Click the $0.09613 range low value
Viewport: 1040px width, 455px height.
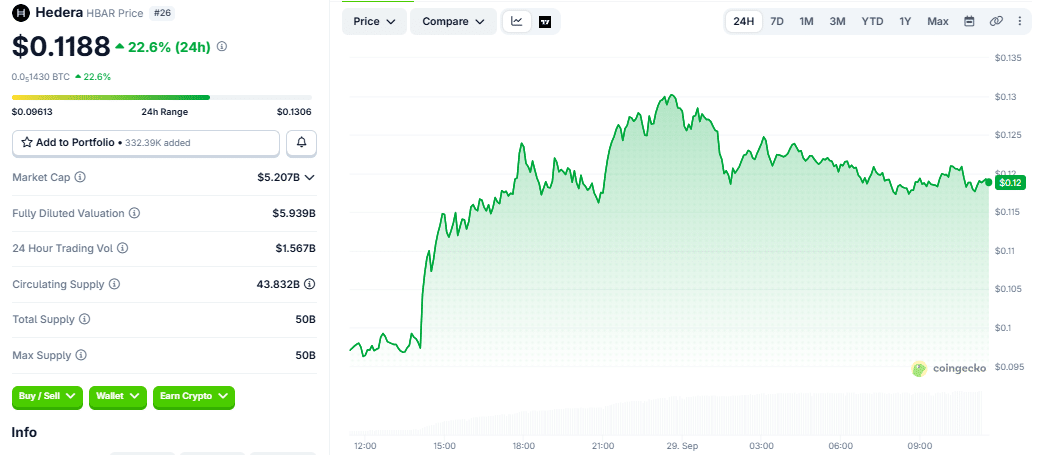click(x=32, y=112)
